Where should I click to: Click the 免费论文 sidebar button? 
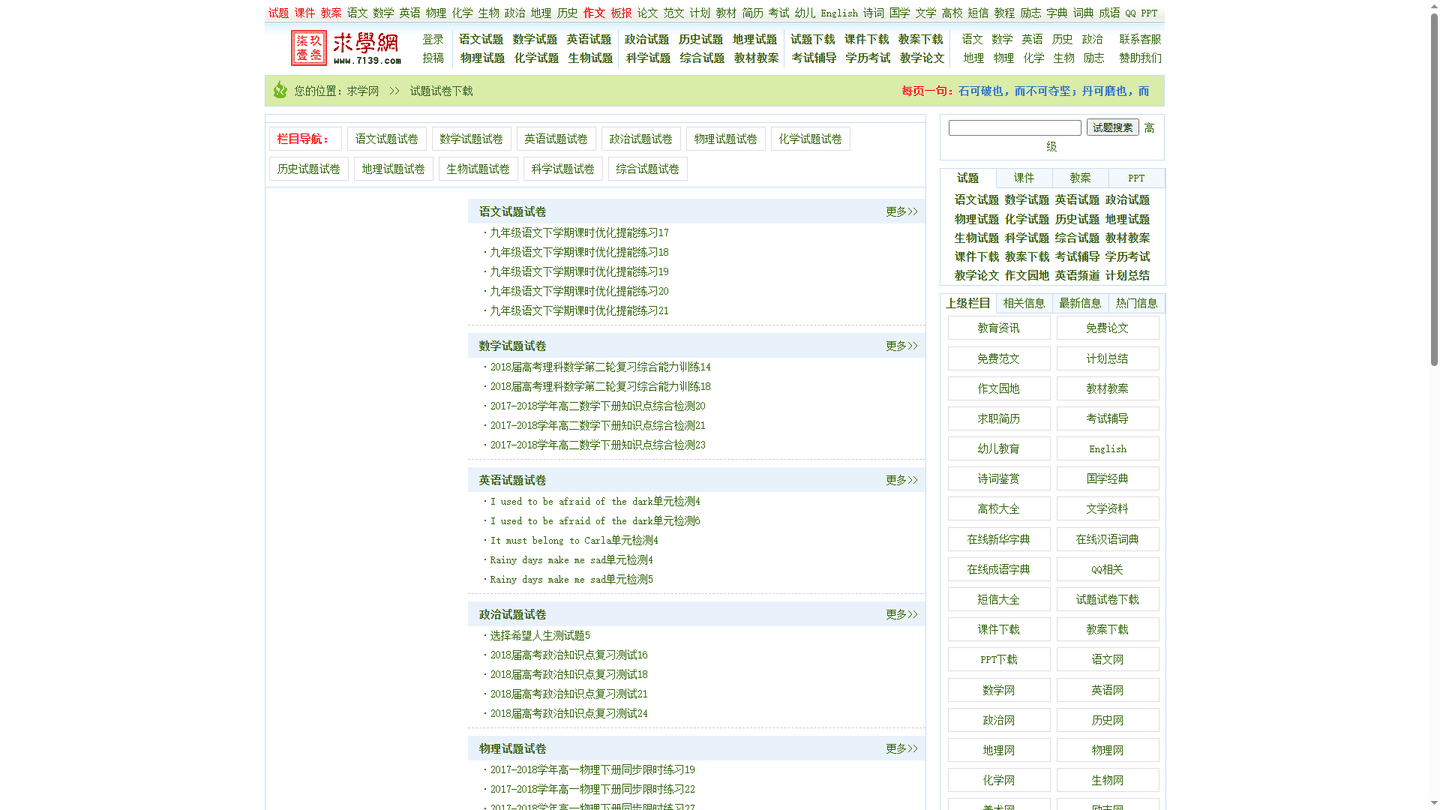(1108, 328)
